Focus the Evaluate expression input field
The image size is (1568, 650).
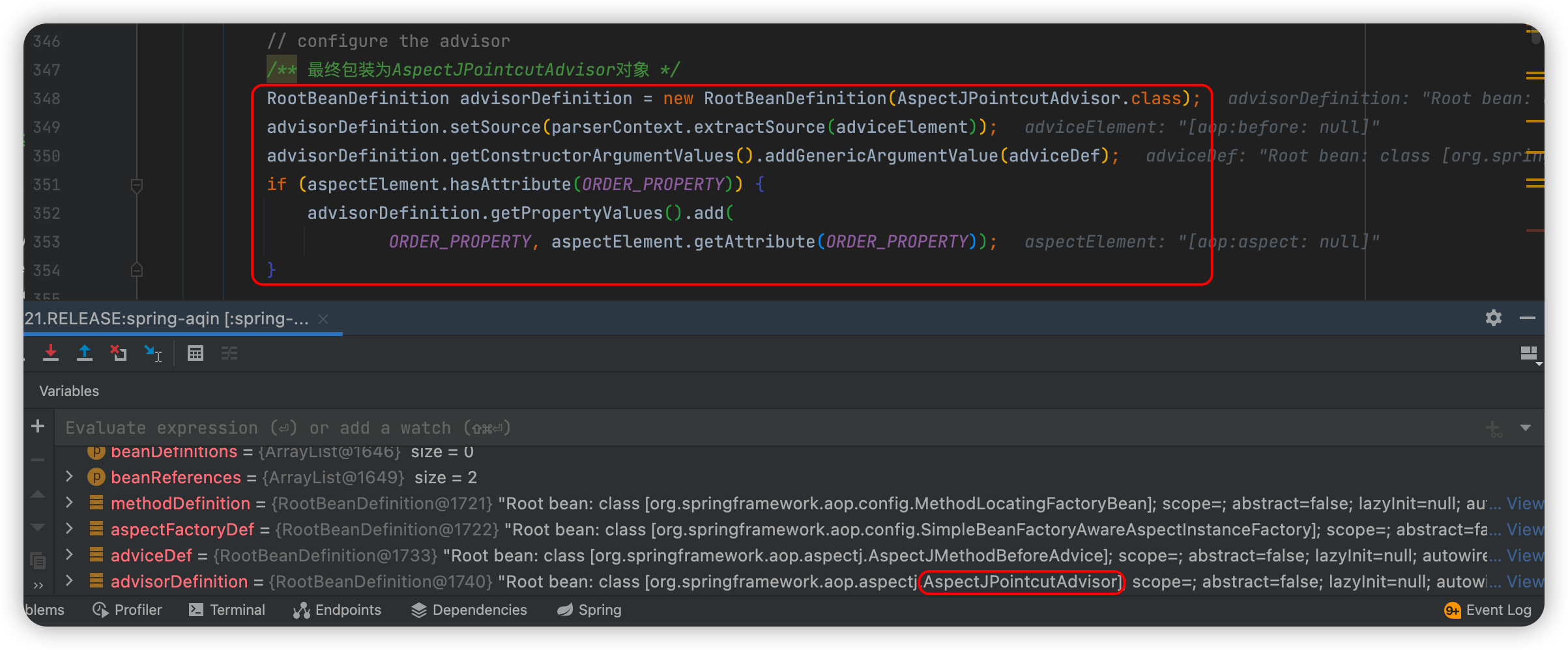769,428
